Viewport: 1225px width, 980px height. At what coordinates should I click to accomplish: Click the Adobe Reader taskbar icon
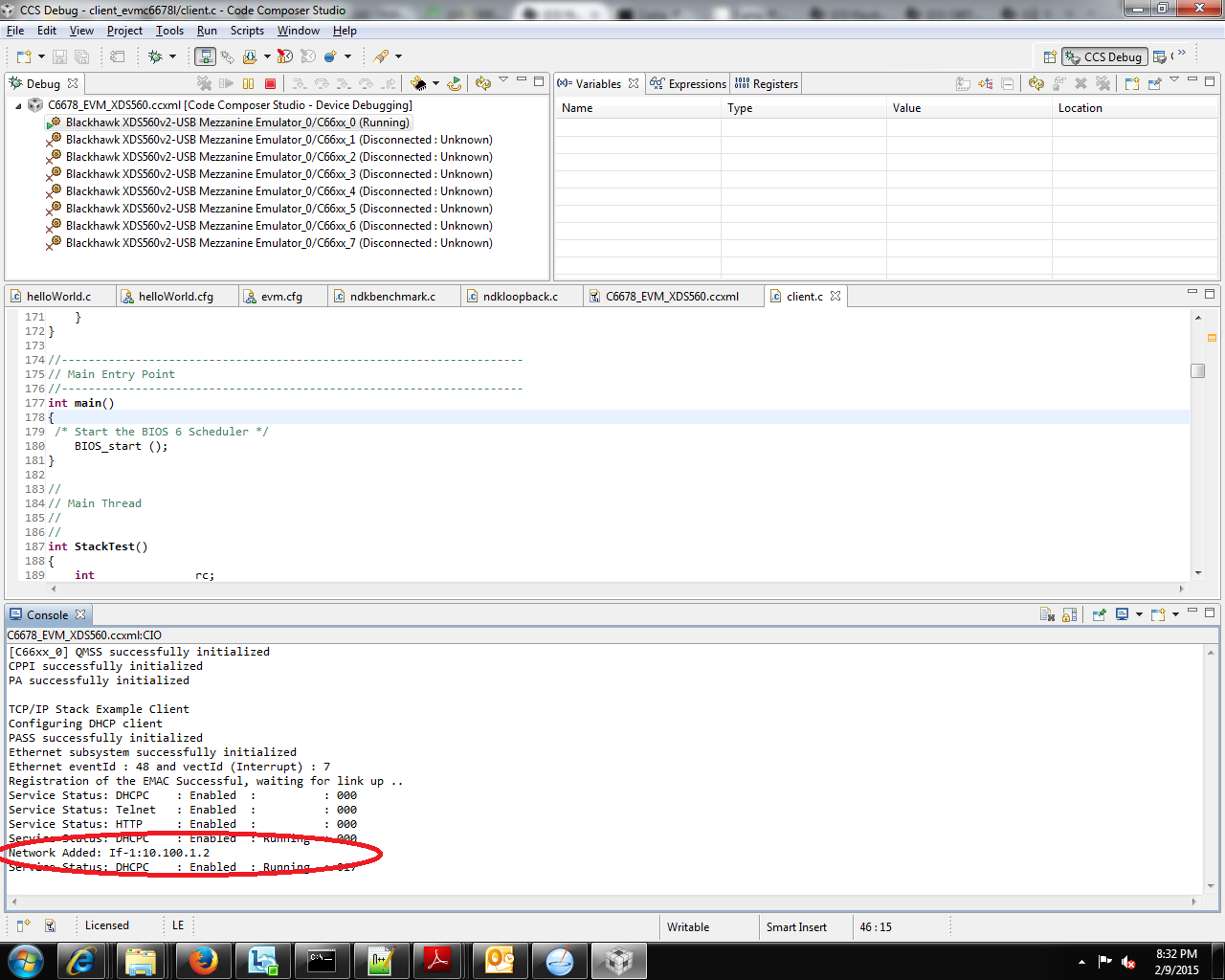point(438,961)
